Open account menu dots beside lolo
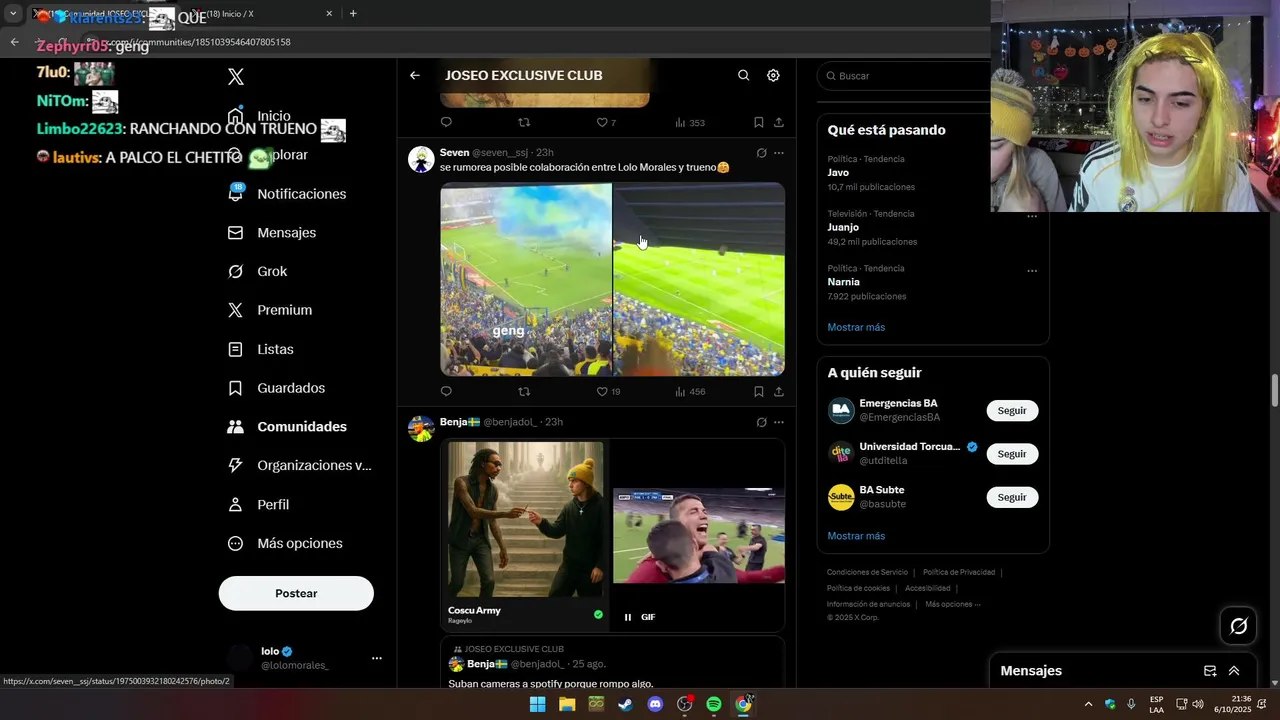This screenshot has height=720, width=1280. [377, 658]
